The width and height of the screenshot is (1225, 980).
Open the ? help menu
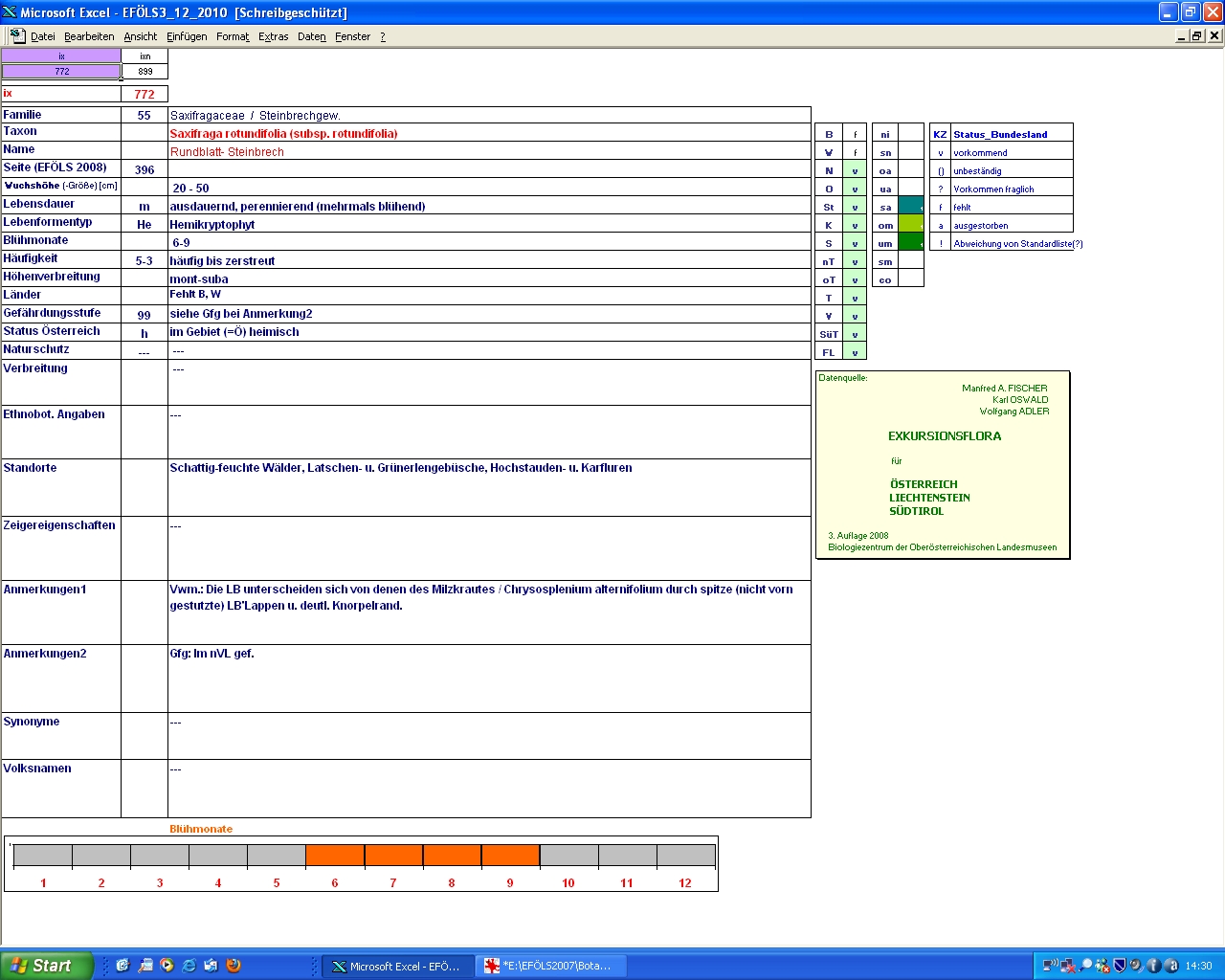coord(383,36)
